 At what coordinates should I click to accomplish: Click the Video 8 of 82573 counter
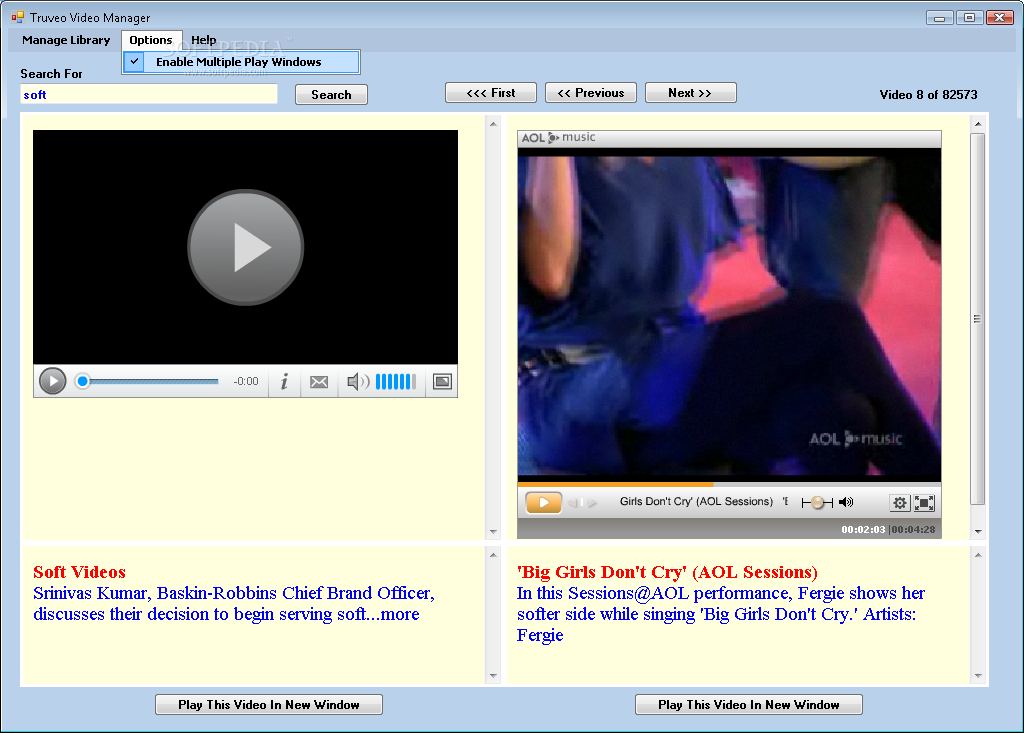pyautogui.click(x=928, y=95)
